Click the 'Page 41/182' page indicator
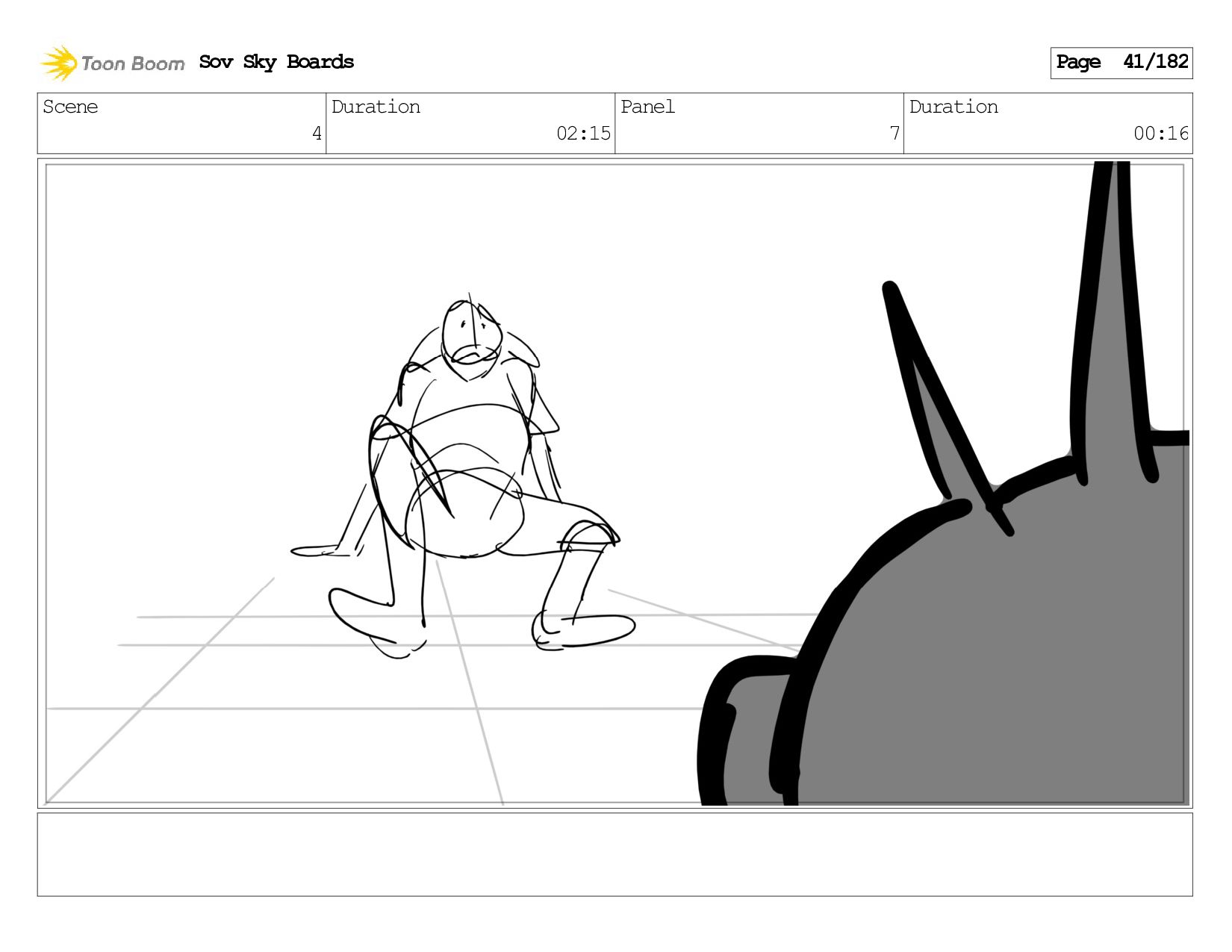This screenshot has height=952, width=1232. point(1121,63)
